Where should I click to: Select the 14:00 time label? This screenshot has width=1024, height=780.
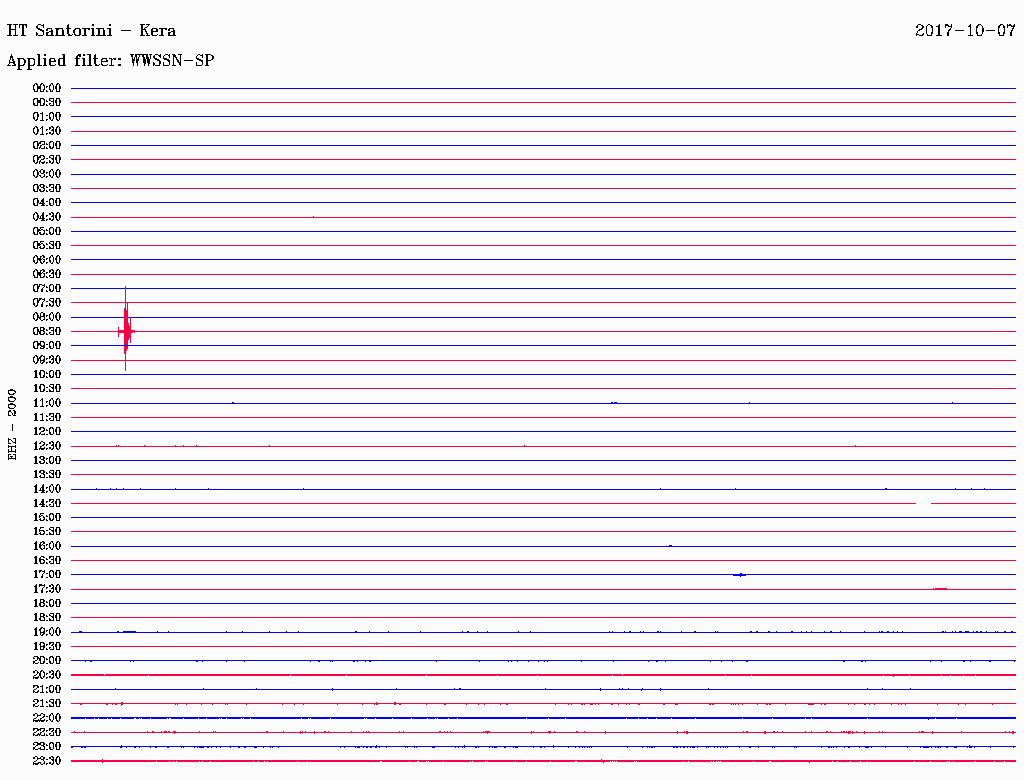(47, 489)
